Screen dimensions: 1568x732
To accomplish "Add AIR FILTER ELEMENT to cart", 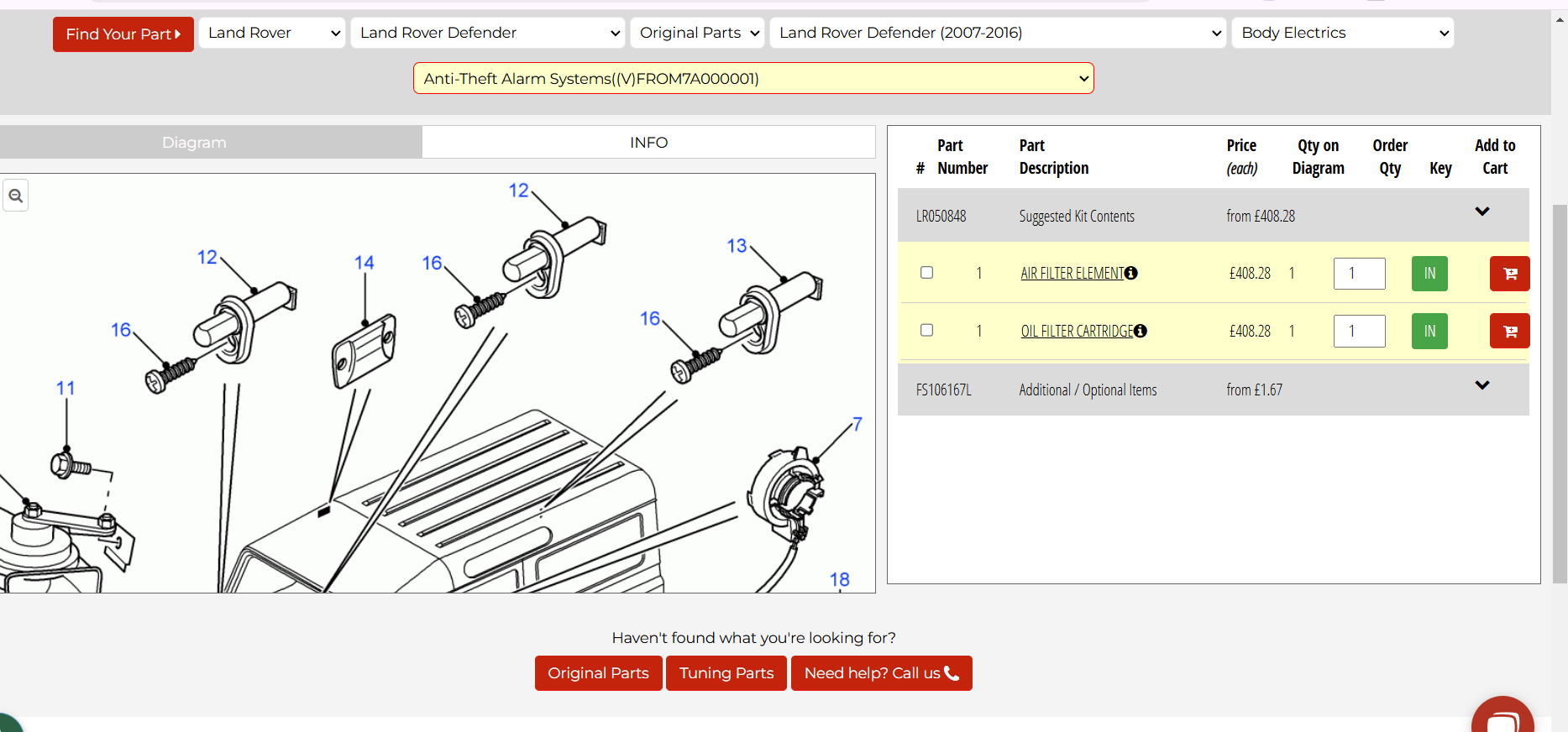I will (1509, 274).
